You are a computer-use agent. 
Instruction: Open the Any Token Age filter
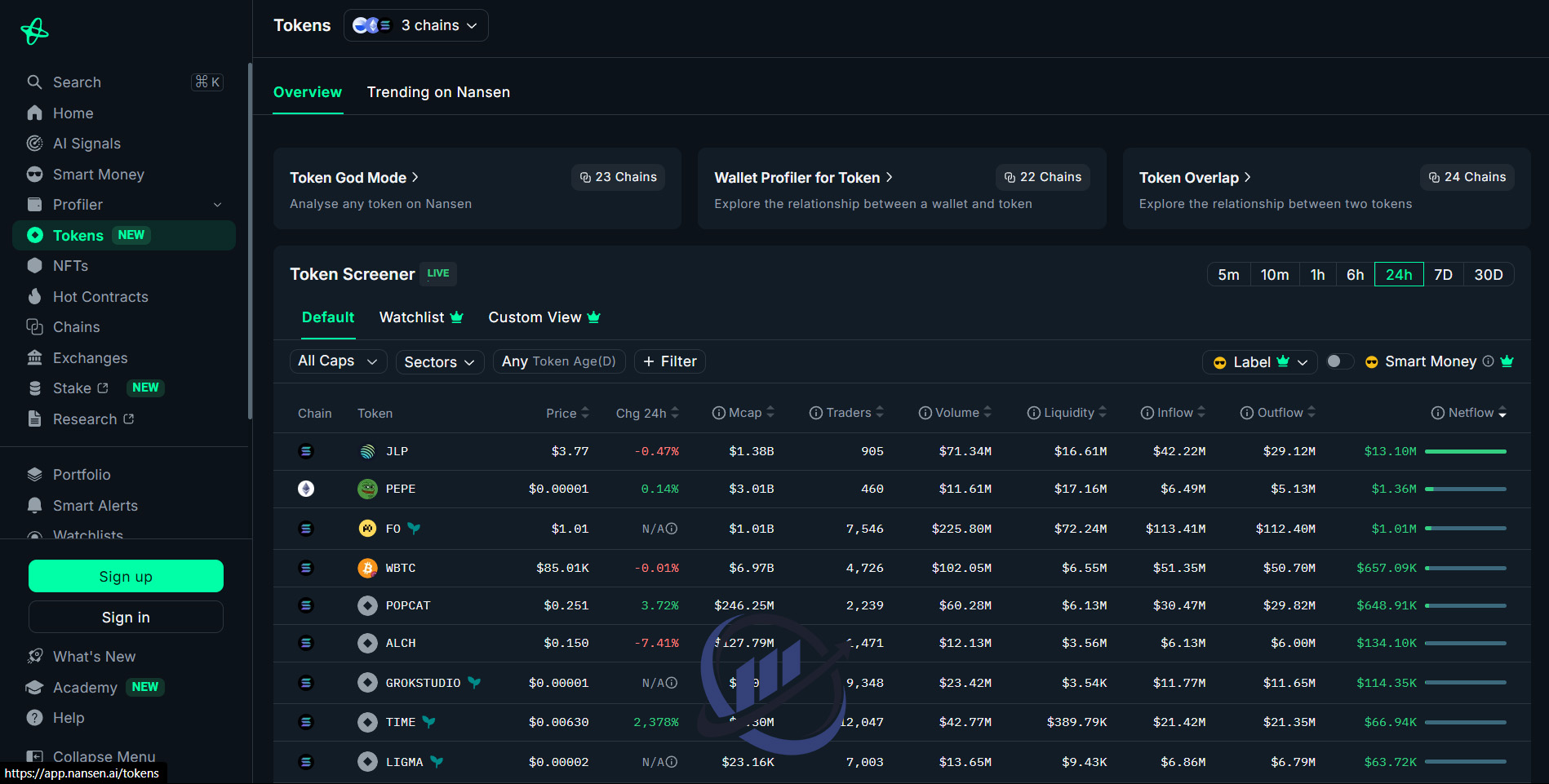559,361
